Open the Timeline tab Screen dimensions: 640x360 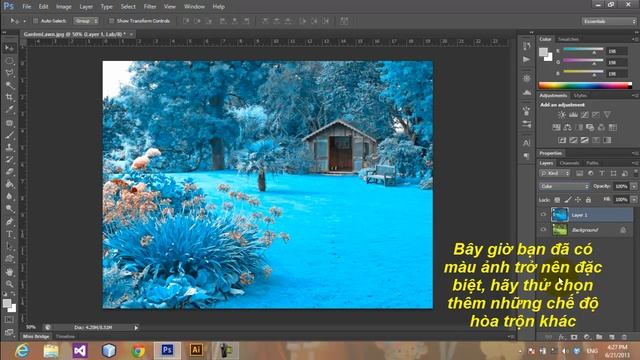tap(65, 337)
